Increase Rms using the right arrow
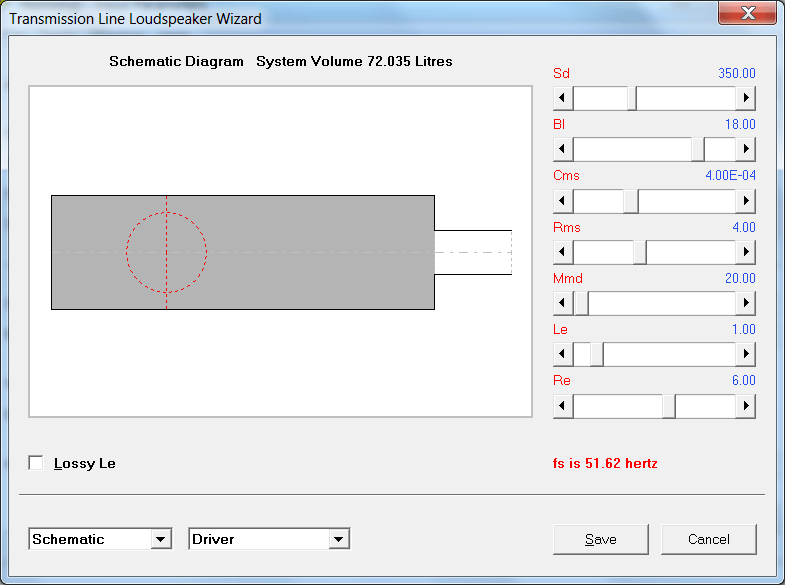The width and height of the screenshot is (785, 585). pos(745,252)
